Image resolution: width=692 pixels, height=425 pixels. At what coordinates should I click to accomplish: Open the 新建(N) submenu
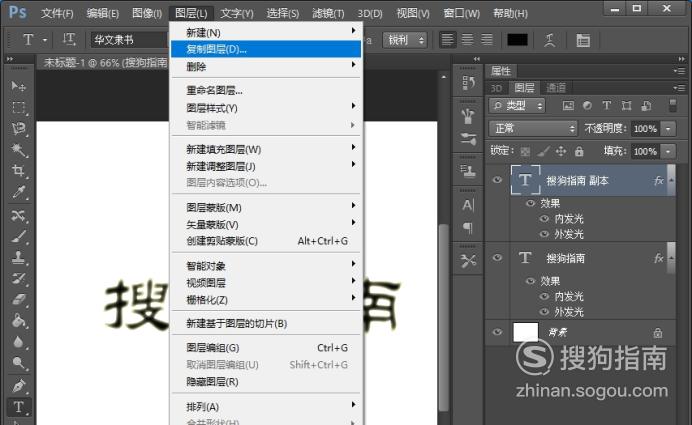266,32
